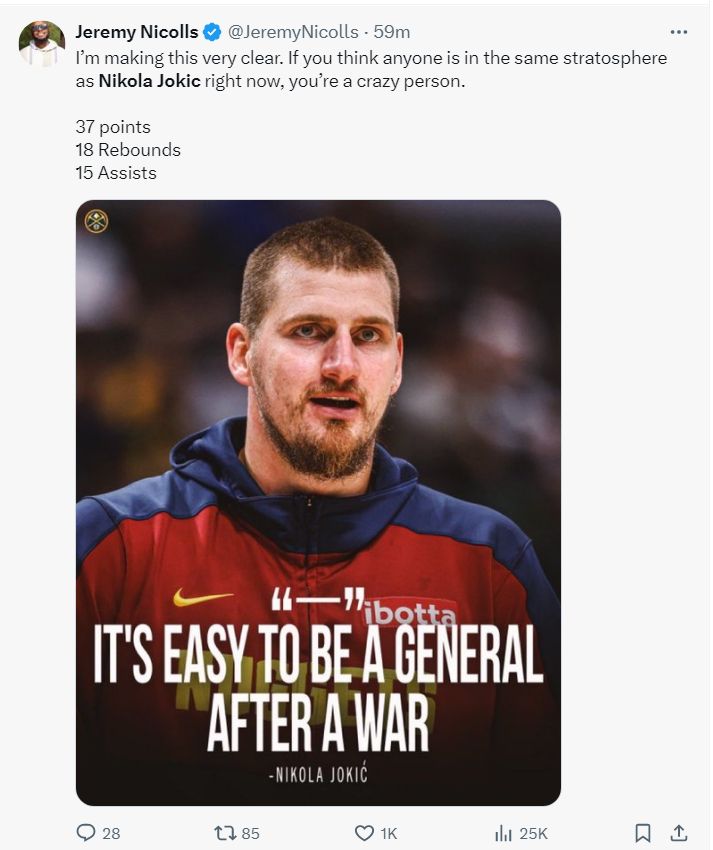Image resolution: width=713 pixels, height=850 pixels.
Task: Share the post with the upload arrow icon
Action: (x=679, y=832)
